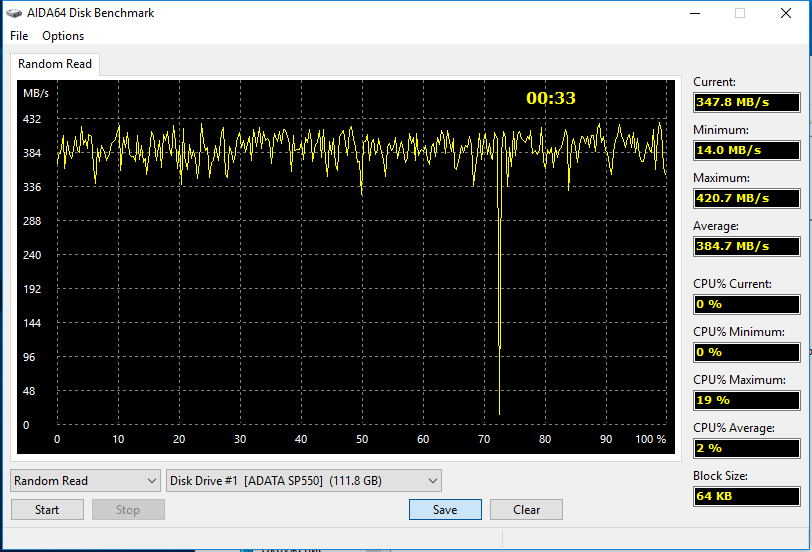The height and width of the screenshot is (552, 812).
Task: Click the Maximum 420.7 MB/s value field
Action: (x=746, y=198)
